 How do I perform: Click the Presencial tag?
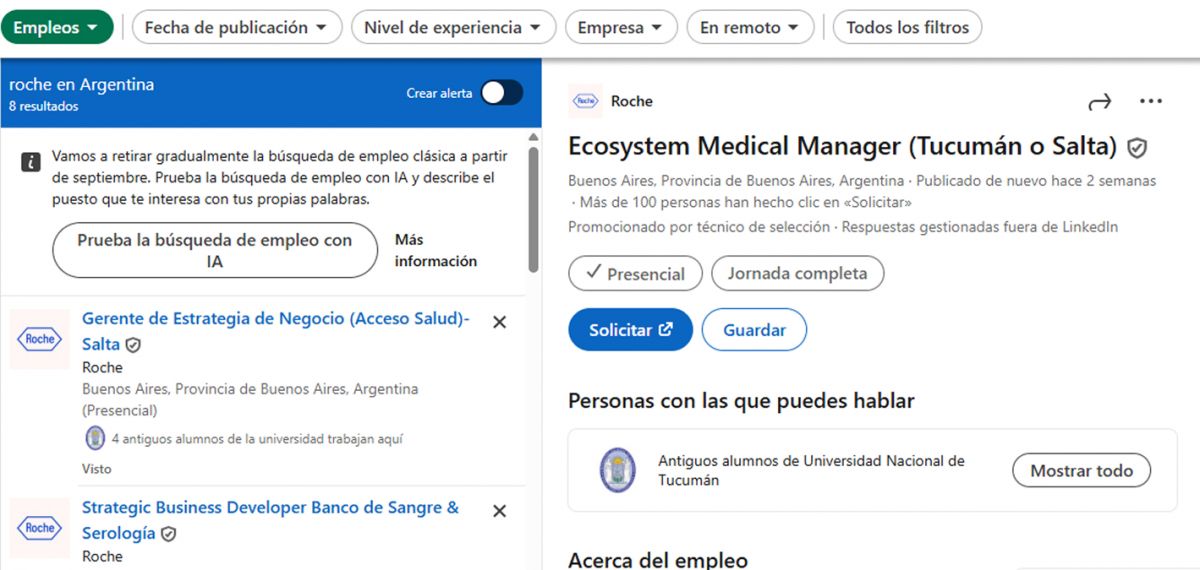636,273
